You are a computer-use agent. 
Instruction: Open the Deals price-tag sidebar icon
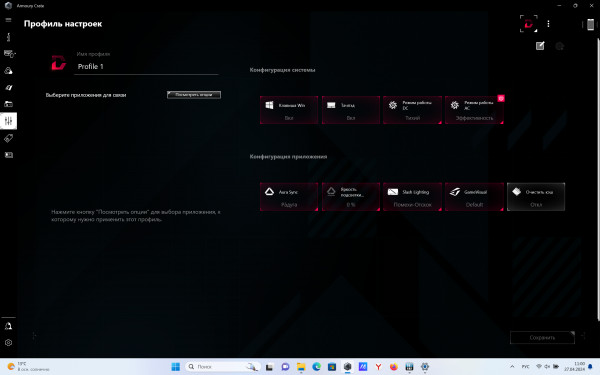coord(8,138)
